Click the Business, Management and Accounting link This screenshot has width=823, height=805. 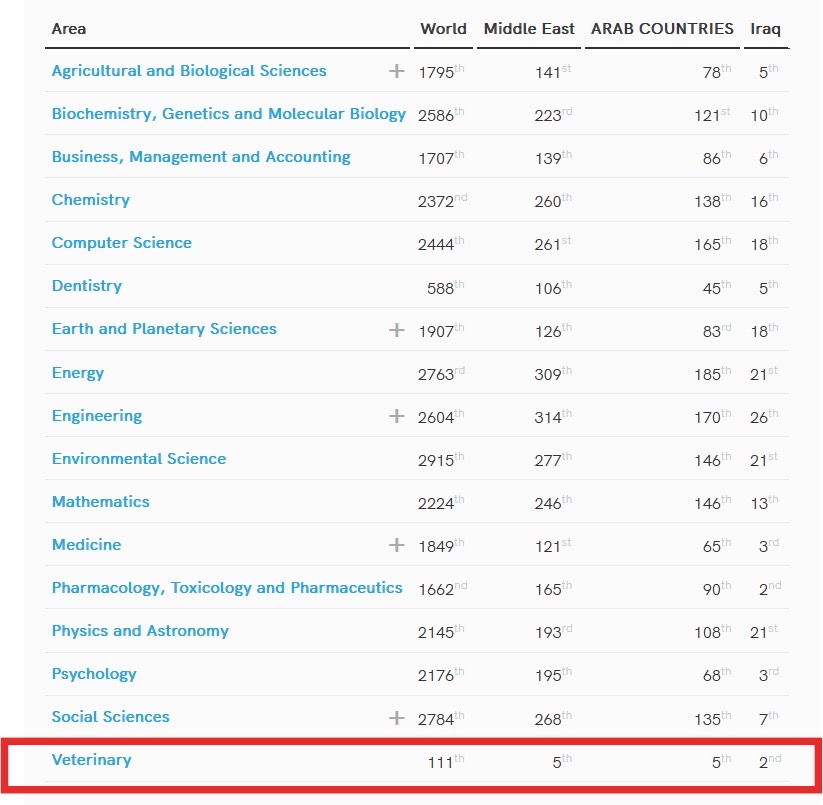pyautogui.click(x=201, y=157)
